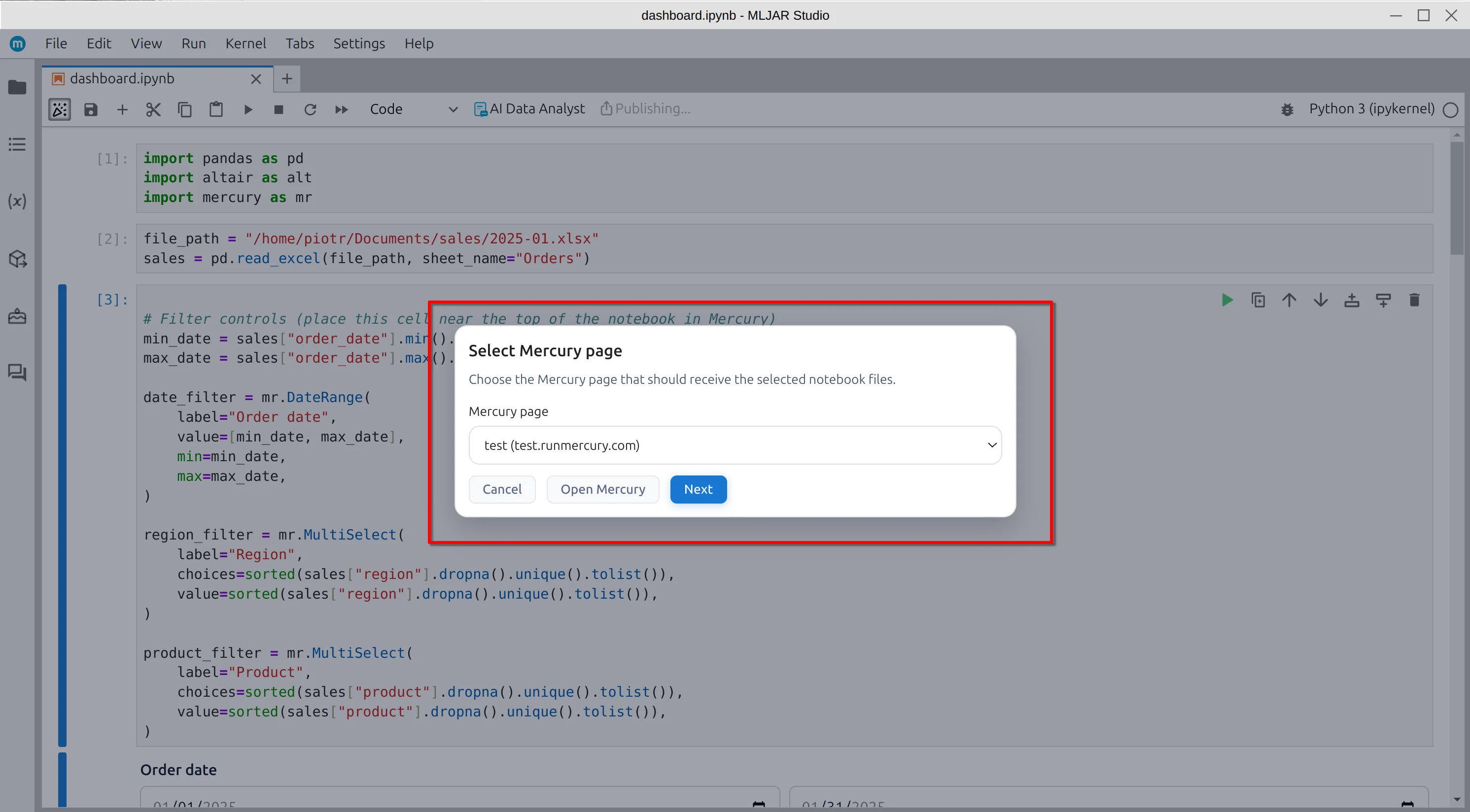This screenshot has width=1470, height=812.
Task: Show the table of contents sidebar panel
Action: coord(17,144)
